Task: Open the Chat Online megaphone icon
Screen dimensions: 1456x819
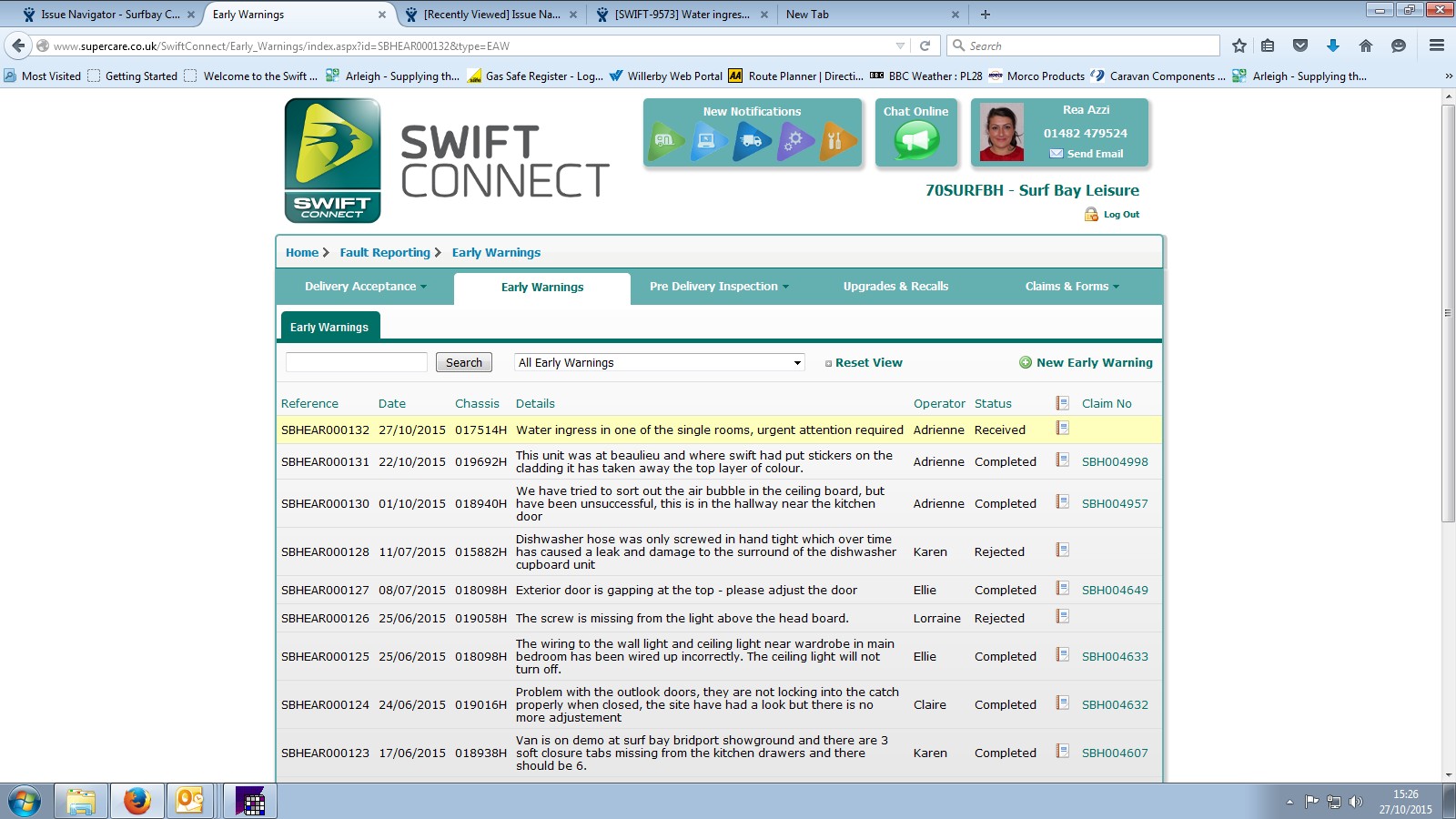Action: (x=915, y=141)
